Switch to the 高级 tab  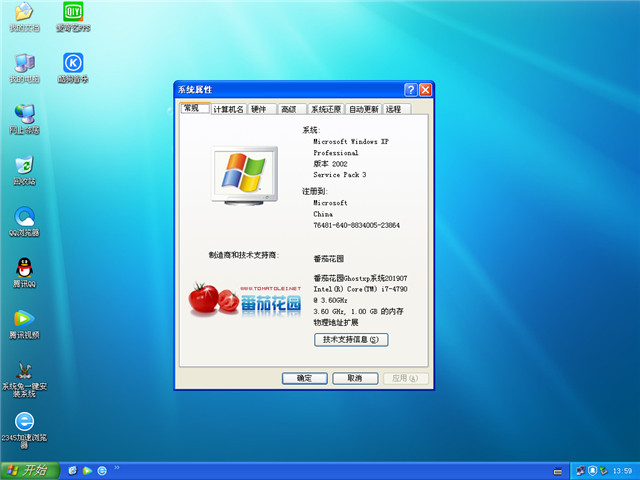[292, 109]
